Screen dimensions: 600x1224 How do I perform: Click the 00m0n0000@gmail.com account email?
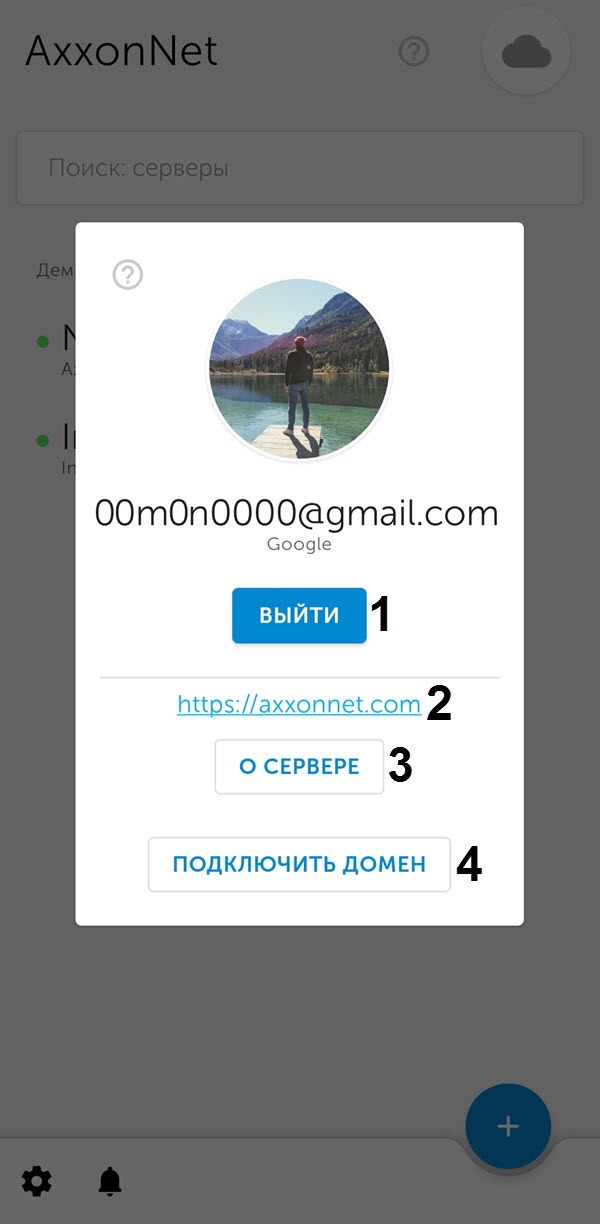(x=297, y=513)
